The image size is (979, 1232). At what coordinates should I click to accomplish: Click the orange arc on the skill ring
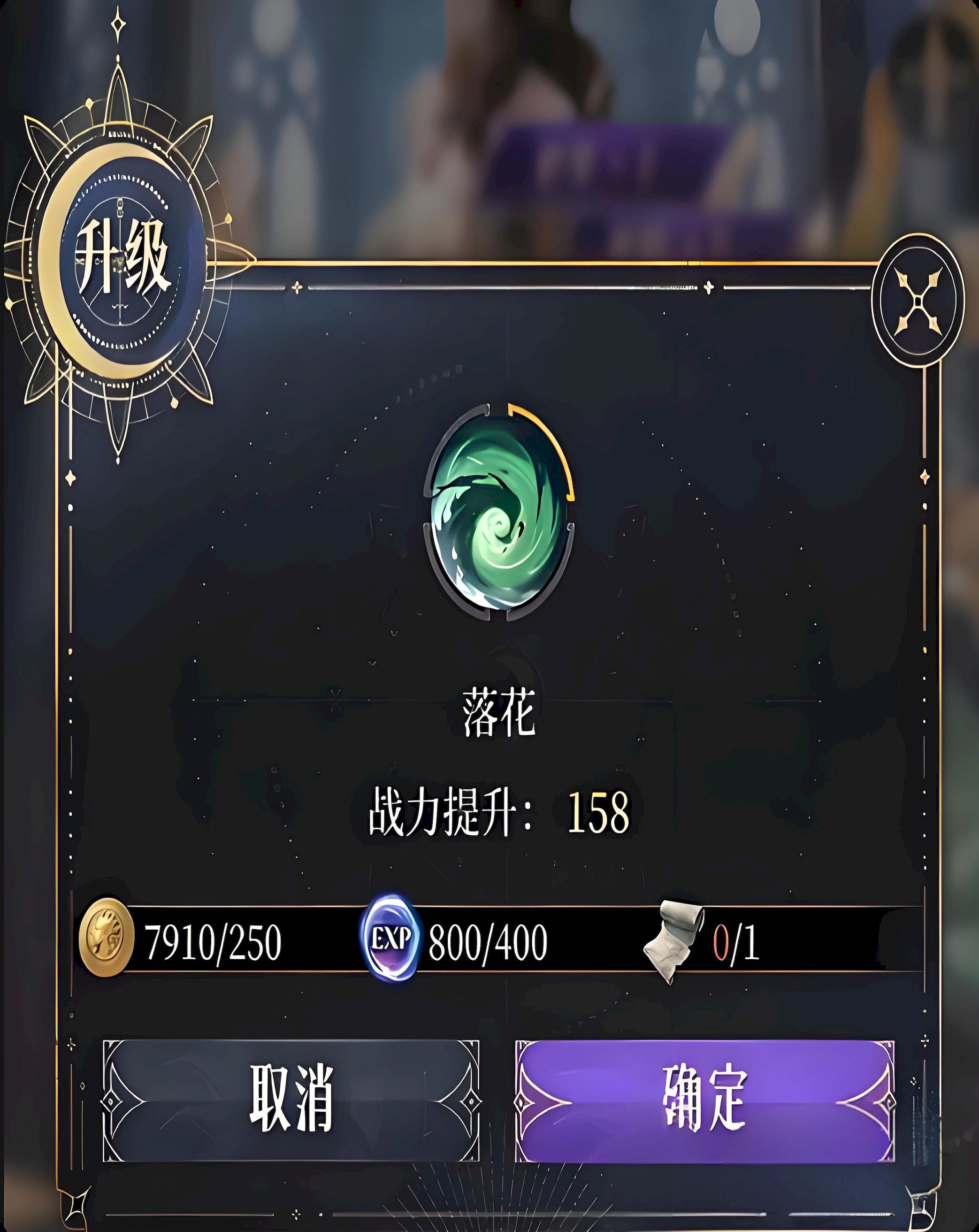[x=545, y=448]
